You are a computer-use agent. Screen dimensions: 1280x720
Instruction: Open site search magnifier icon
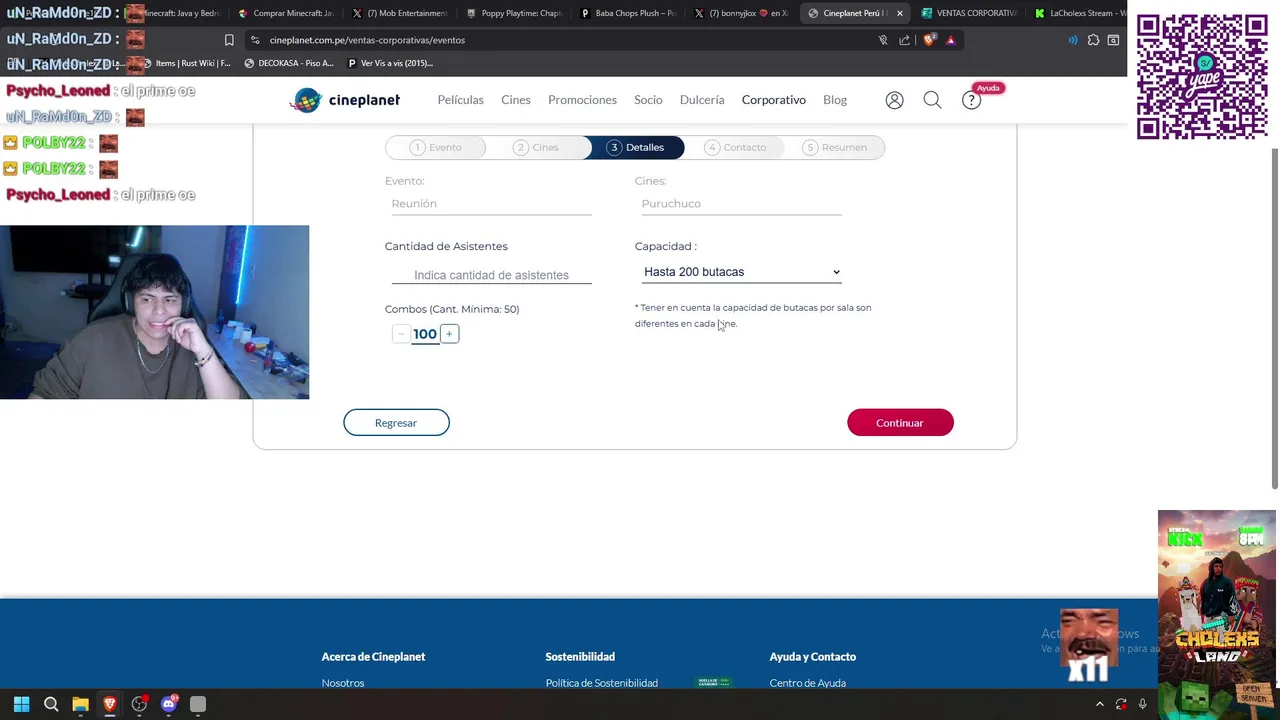coord(932,100)
